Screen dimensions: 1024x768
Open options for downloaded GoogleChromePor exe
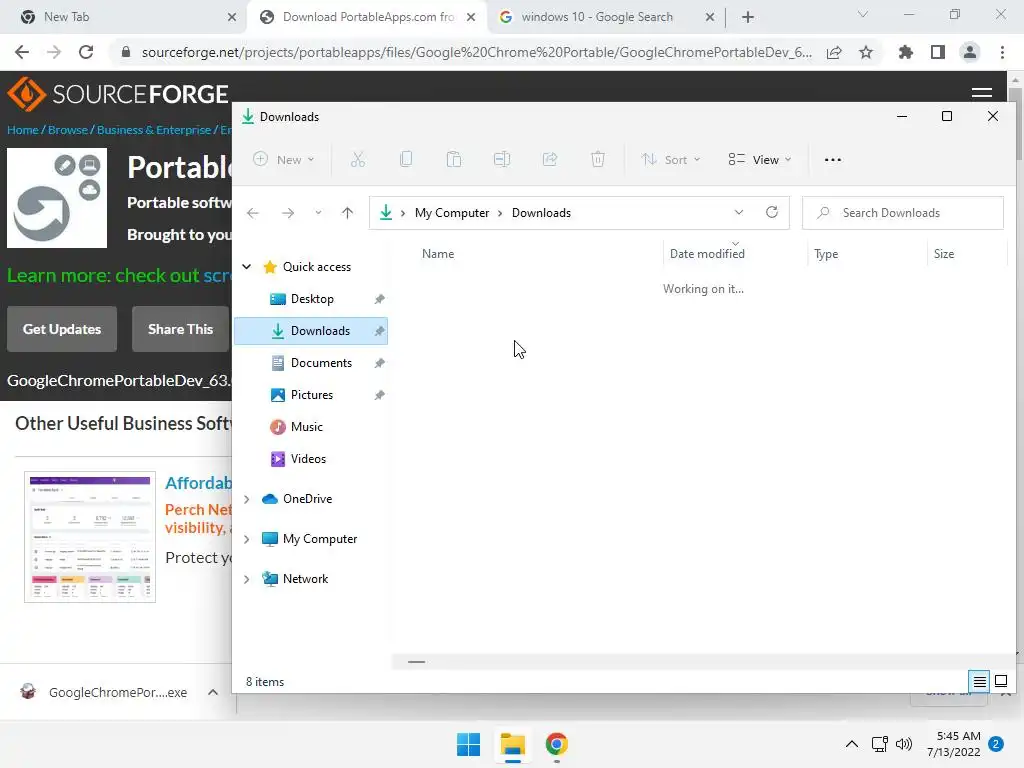click(213, 692)
